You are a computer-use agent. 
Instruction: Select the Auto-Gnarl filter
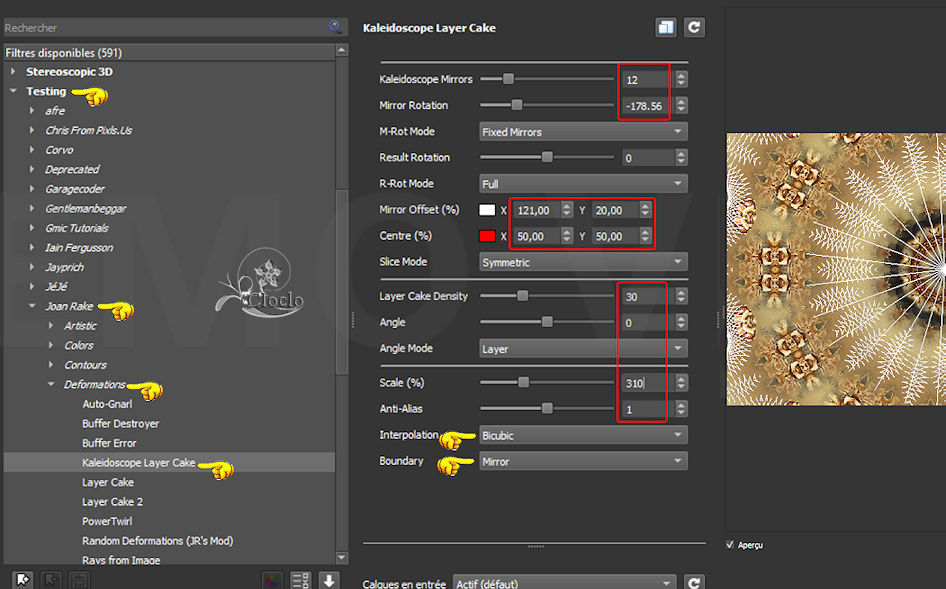pos(107,404)
